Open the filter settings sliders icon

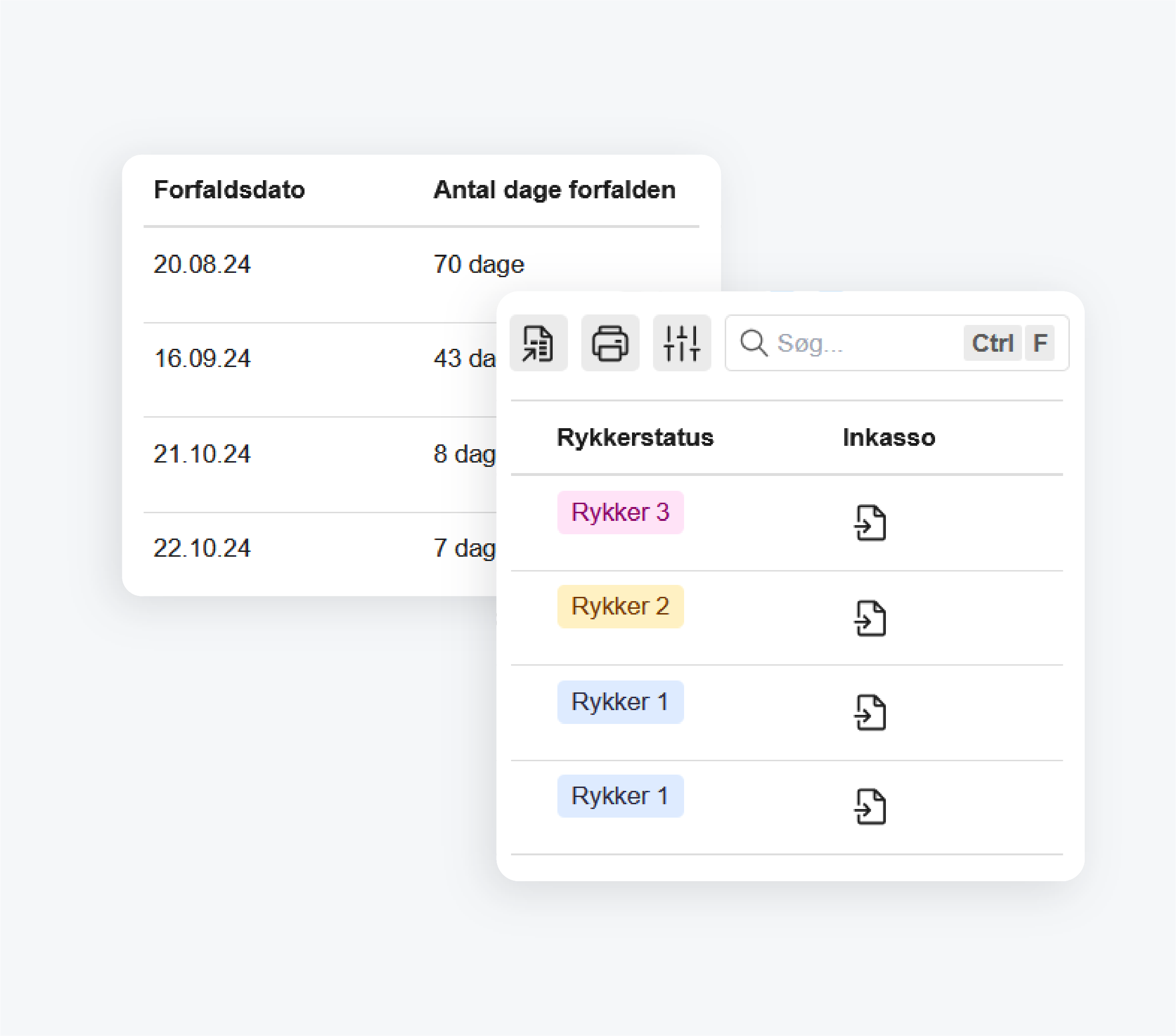click(682, 343)
